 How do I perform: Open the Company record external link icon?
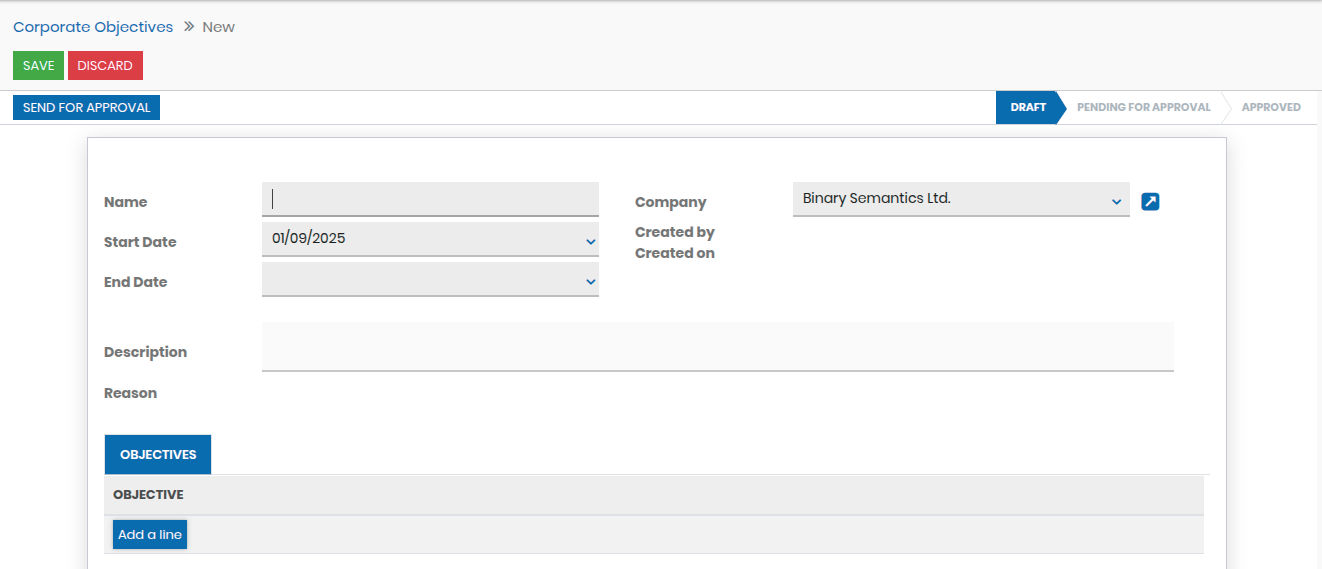click(x=1150, y=202)
